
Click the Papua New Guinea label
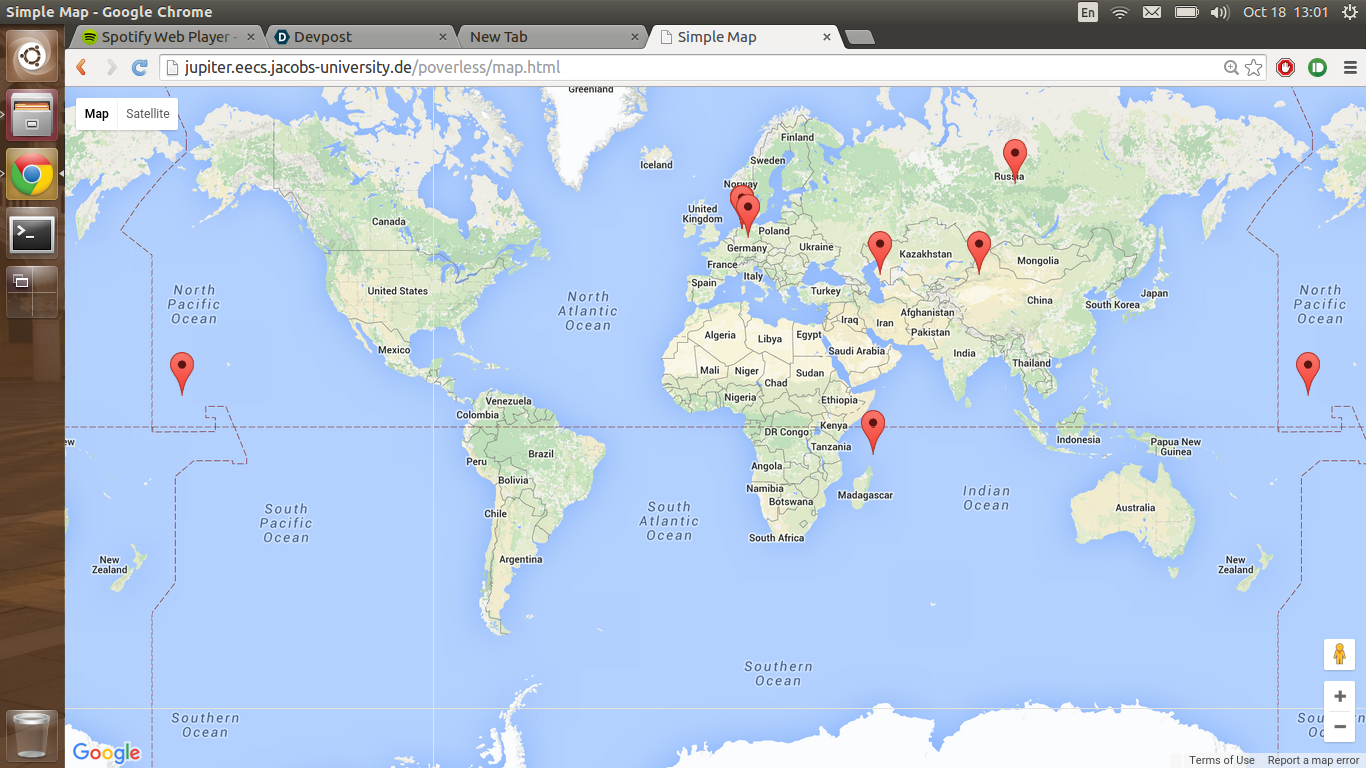pos(1176,447)
